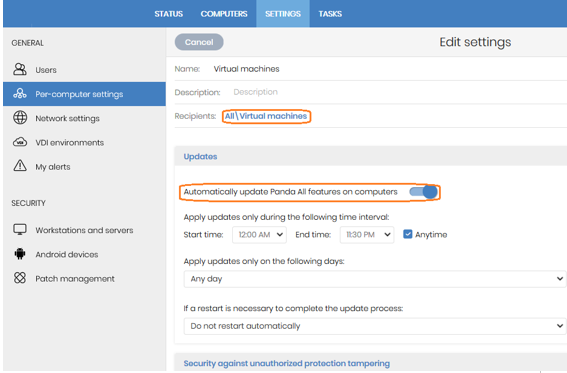
Task: Open Network settings globe icon
Action: click(20, 118)
